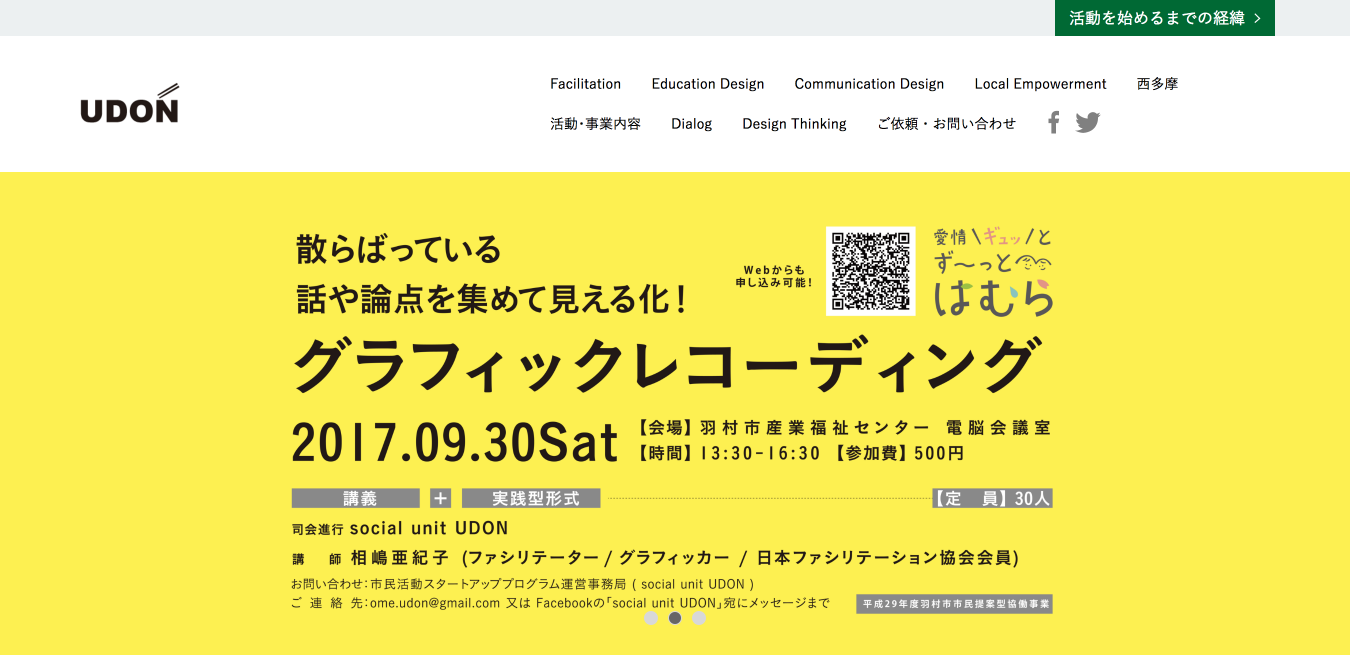Viewport: 1350px width, 655px height.
Task: Select the third carousel dot
Action: coord(699,618)
